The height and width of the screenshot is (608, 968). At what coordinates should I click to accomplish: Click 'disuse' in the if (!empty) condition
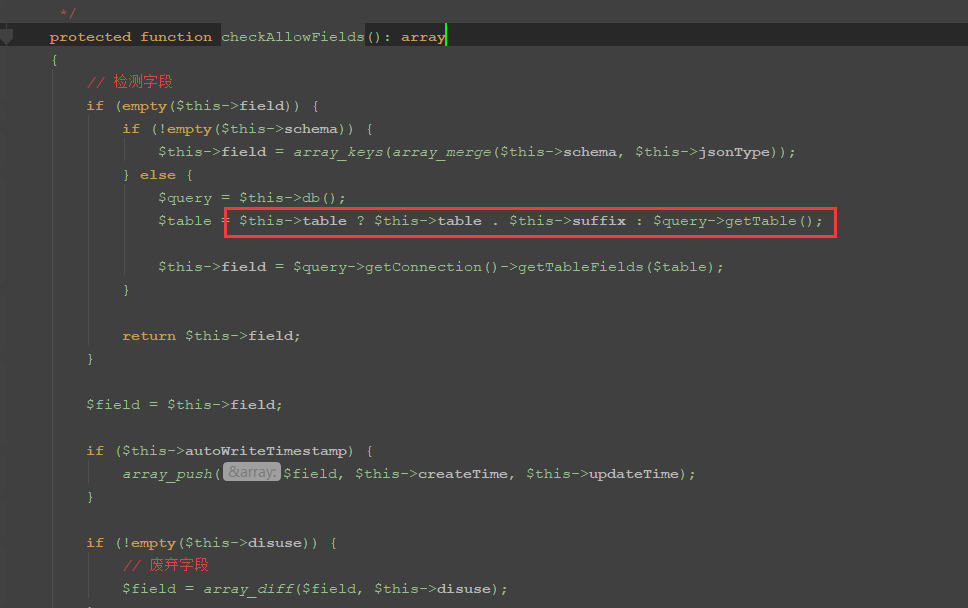click(275, 543)
